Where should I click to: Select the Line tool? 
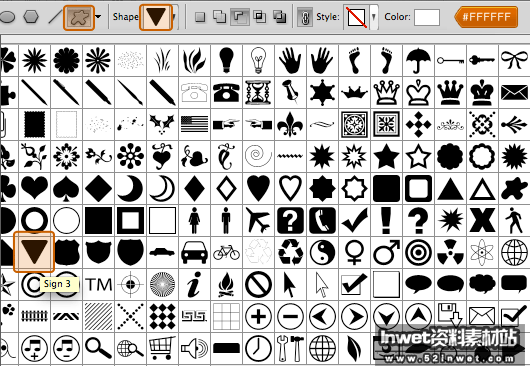point(55,17)
